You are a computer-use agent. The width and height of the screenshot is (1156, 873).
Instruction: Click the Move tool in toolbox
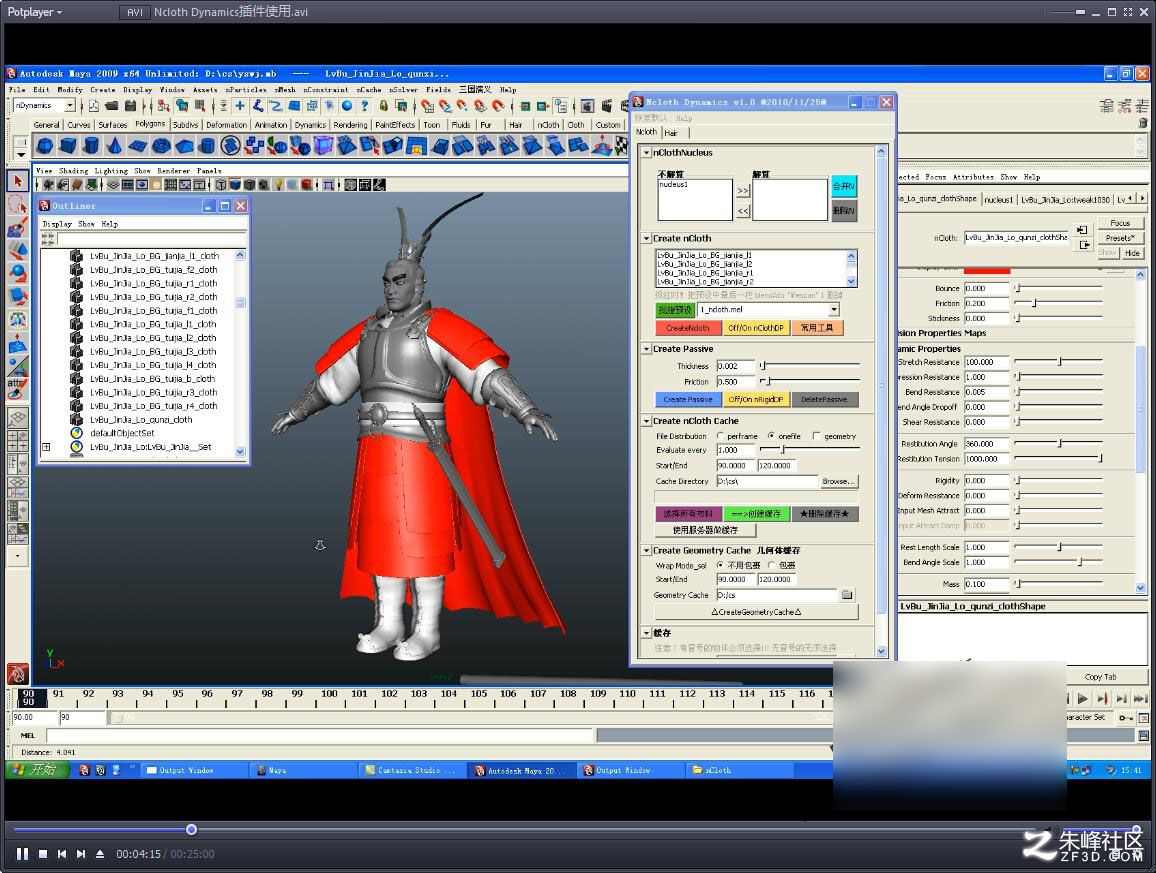pos(18,251)
